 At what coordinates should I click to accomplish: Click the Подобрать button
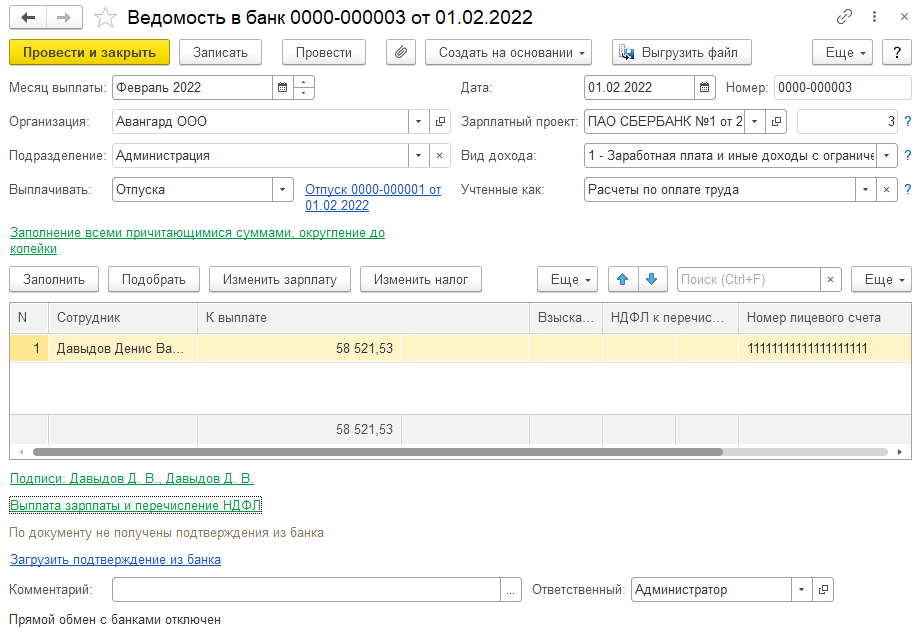(153, 279)
